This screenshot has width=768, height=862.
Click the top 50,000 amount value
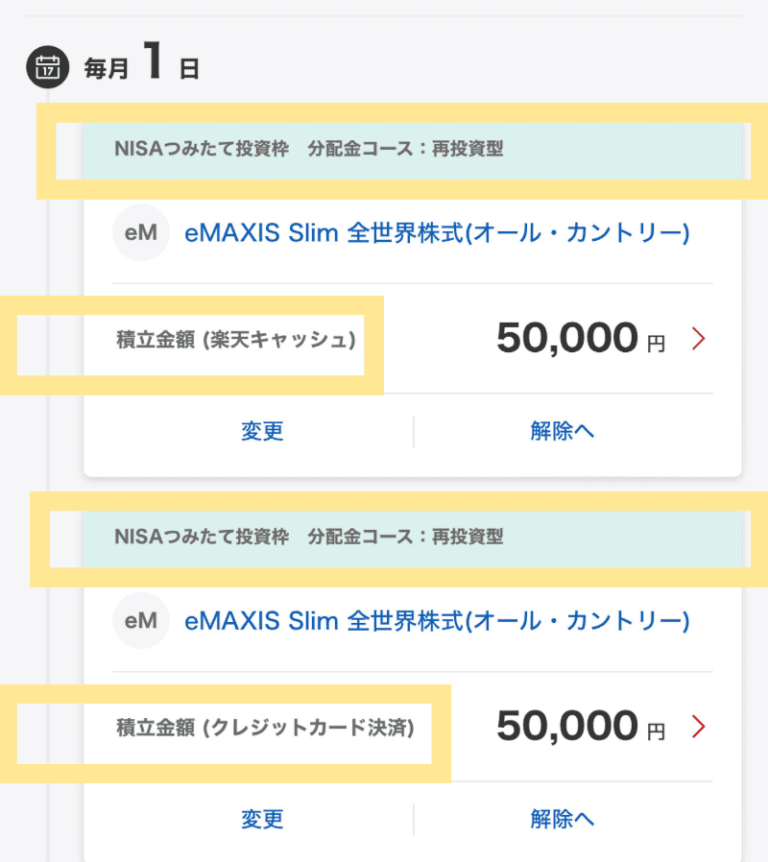(567, 338)
